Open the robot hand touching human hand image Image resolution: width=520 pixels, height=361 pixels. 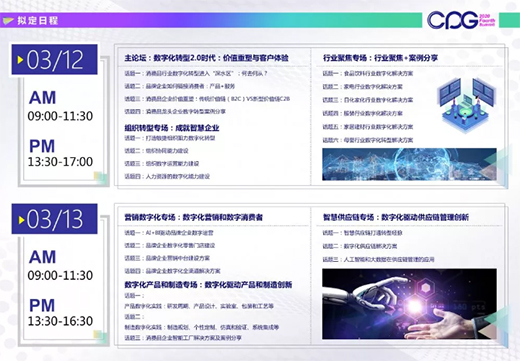pos(409,304)
